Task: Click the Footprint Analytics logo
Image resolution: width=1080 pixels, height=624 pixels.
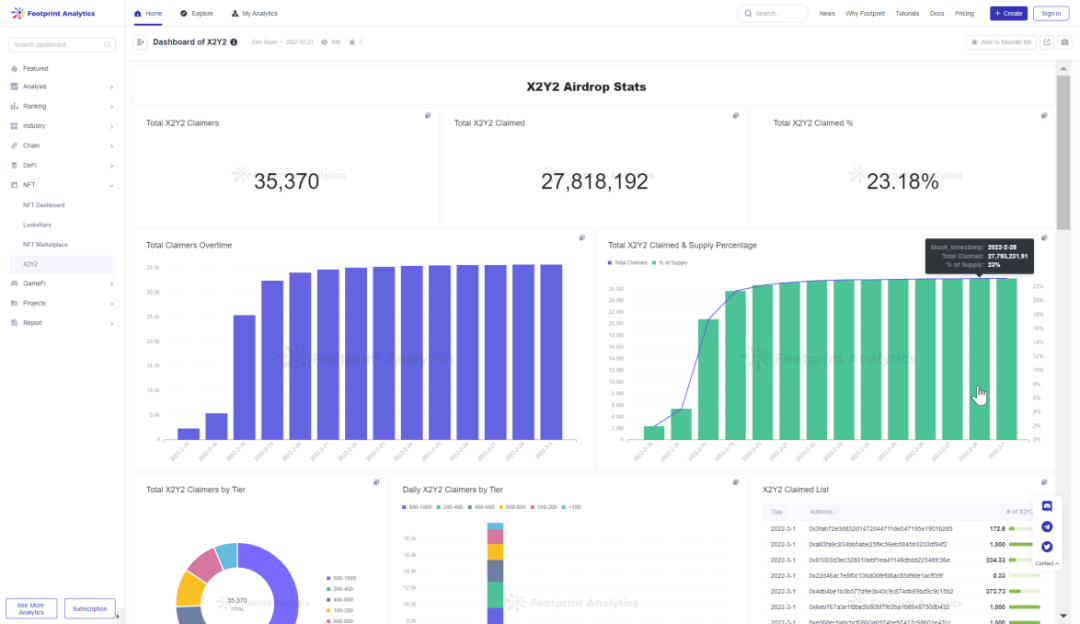Action: pos(53,13)
